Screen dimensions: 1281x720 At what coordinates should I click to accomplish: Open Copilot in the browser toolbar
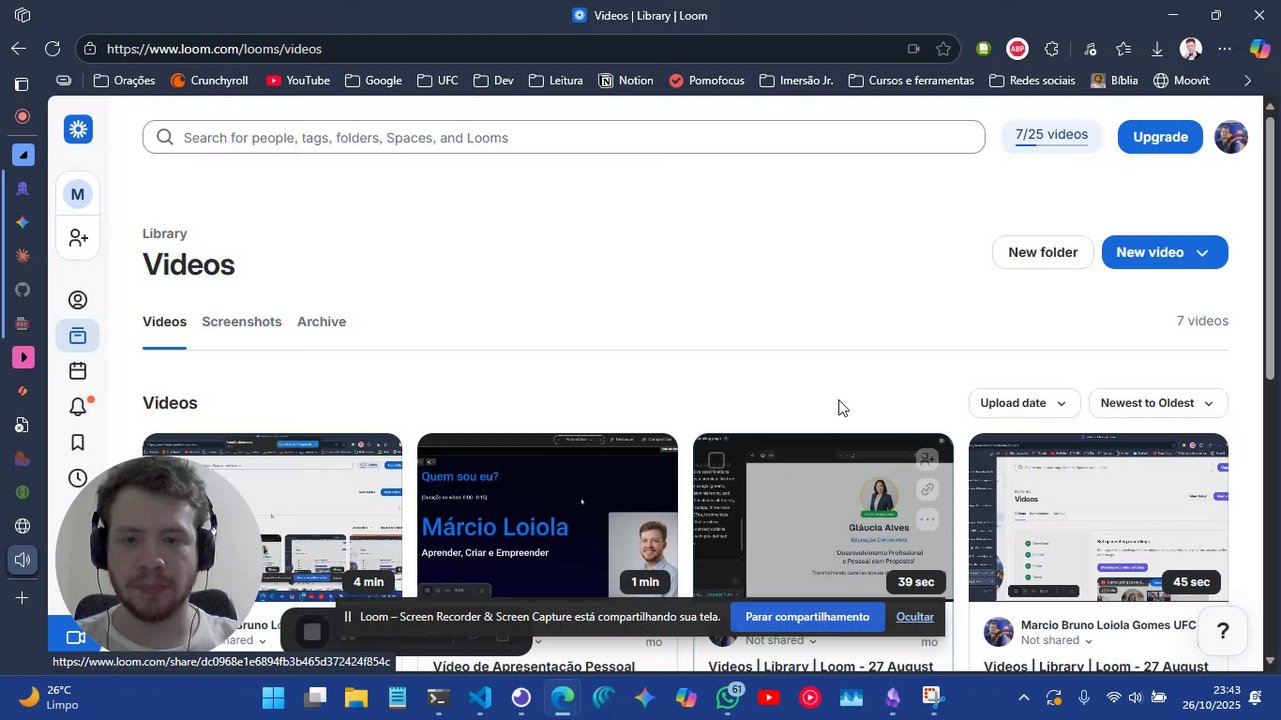pyautogui.click(x=1260, y=49)
